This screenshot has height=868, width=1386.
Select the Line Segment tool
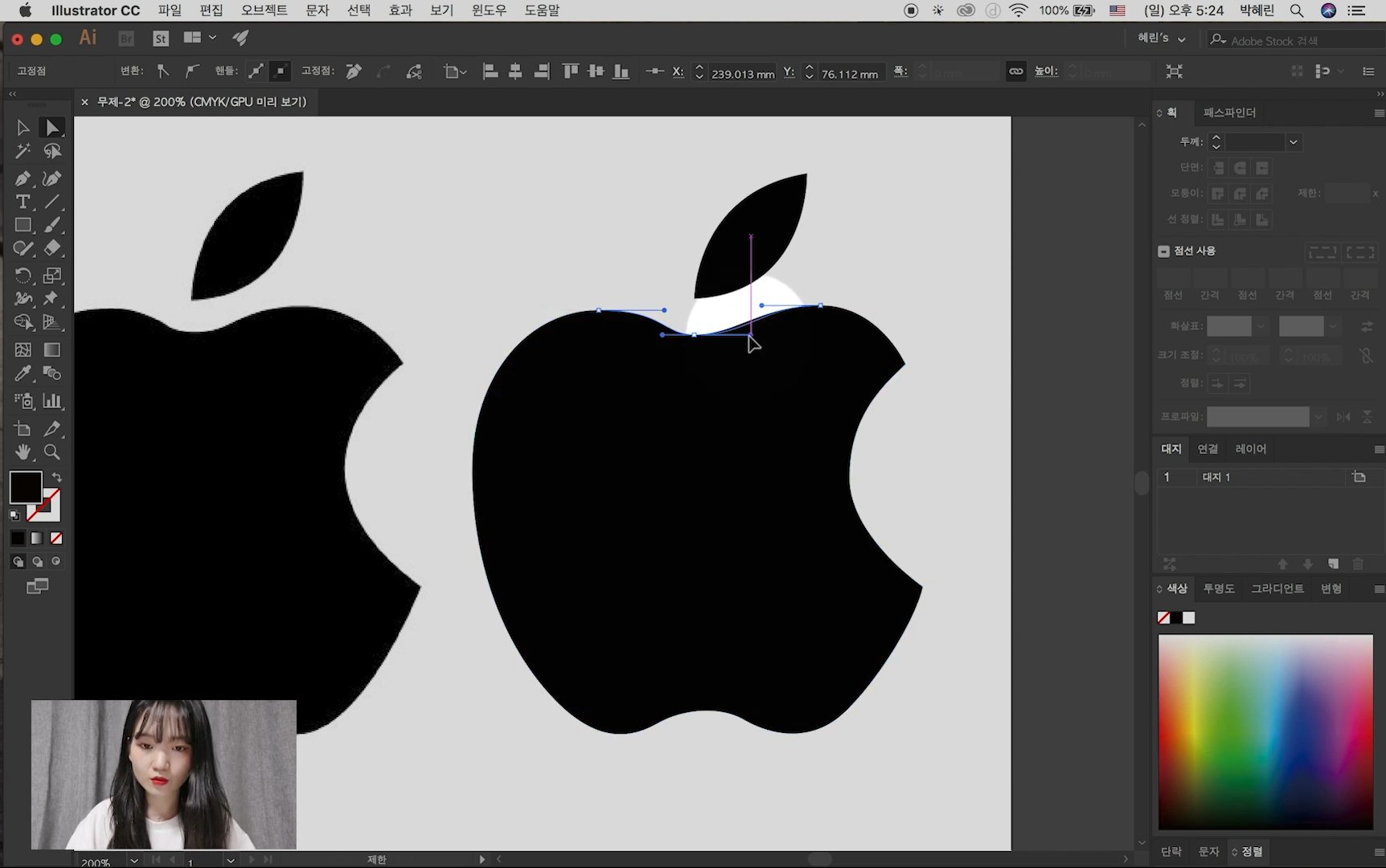click(52, 202)
